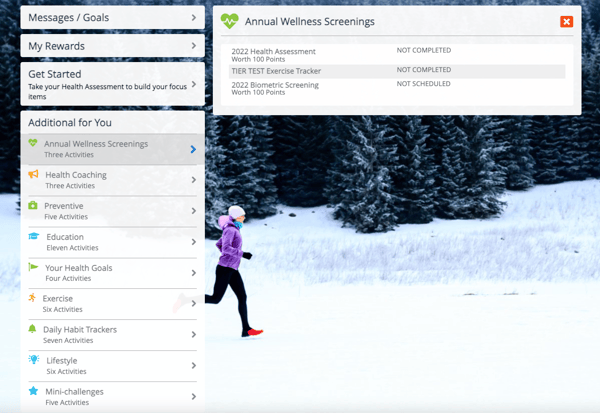Open Get Started via its arrow
Viewport: 600px width, 413px height.
click(x=194, y=84)
